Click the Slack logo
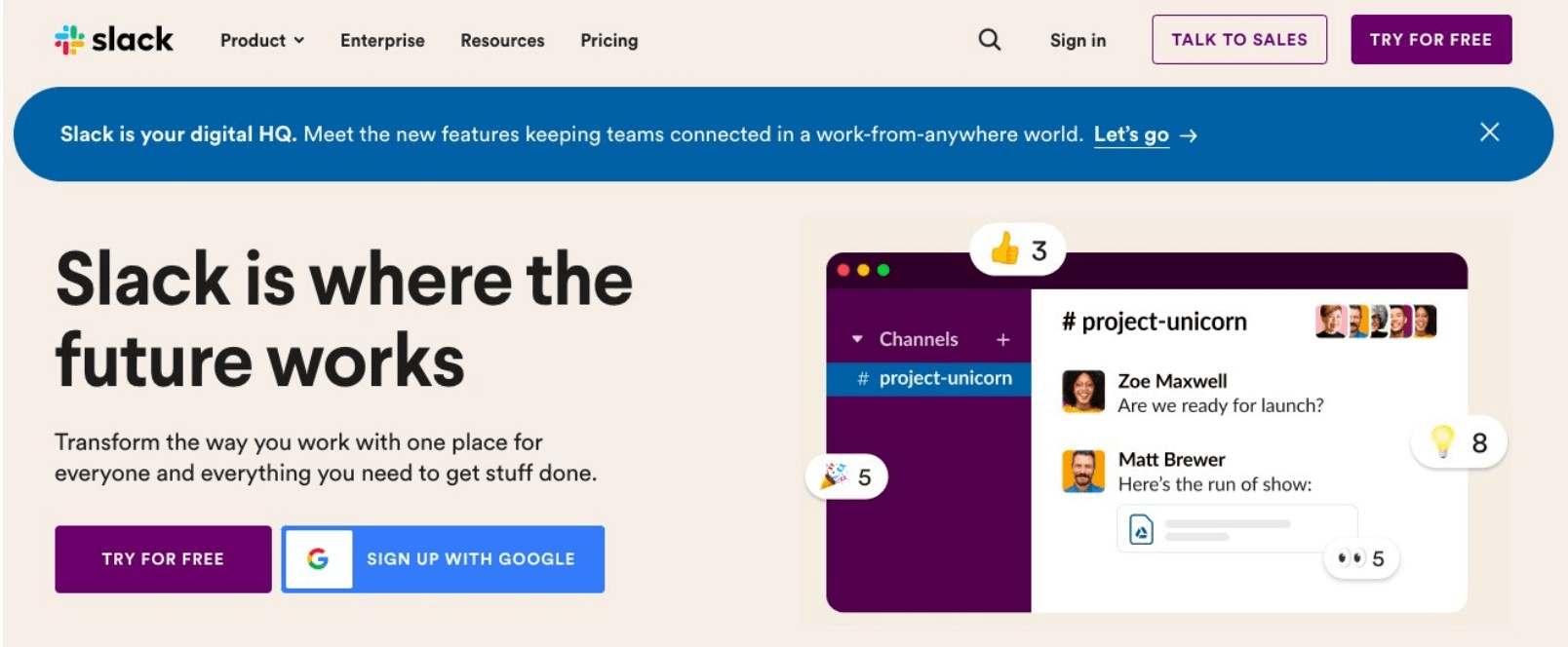The height and width of the screenshot is (647, 1568). point(112,39)
